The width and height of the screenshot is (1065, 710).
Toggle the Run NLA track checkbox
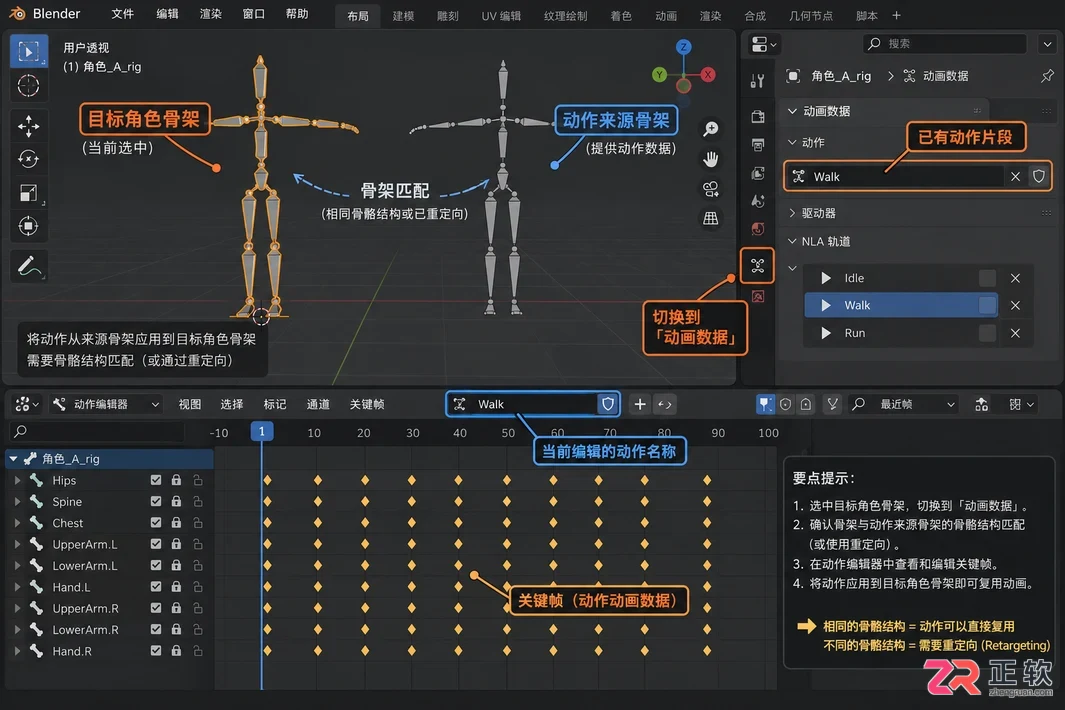(987, 333)
